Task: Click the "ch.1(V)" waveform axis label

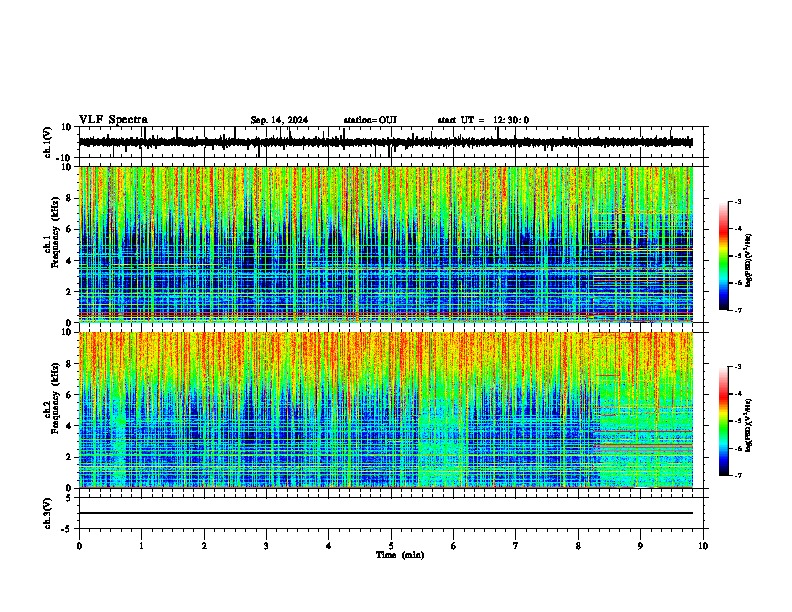Action: [48, 142]
